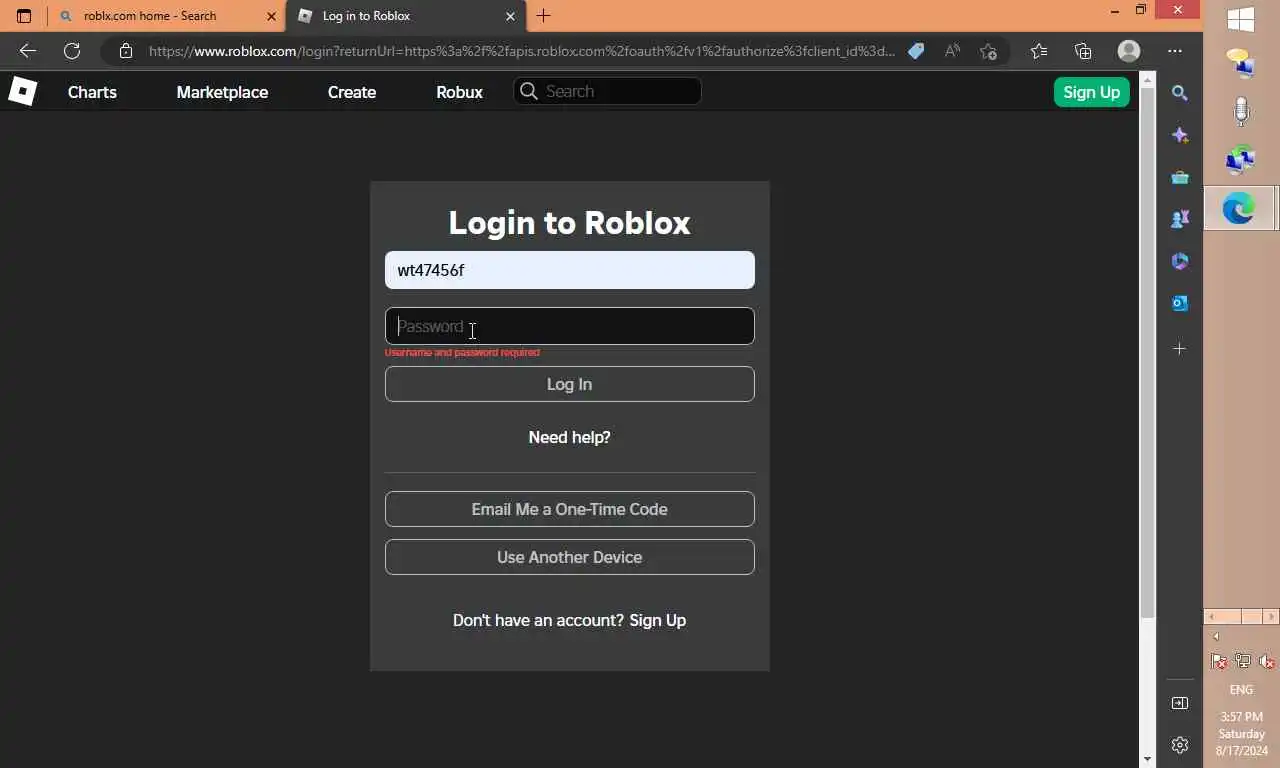Screen dimensions: 1280x768
Task: Click Email Me a One-Time Code
Action: 570,509
